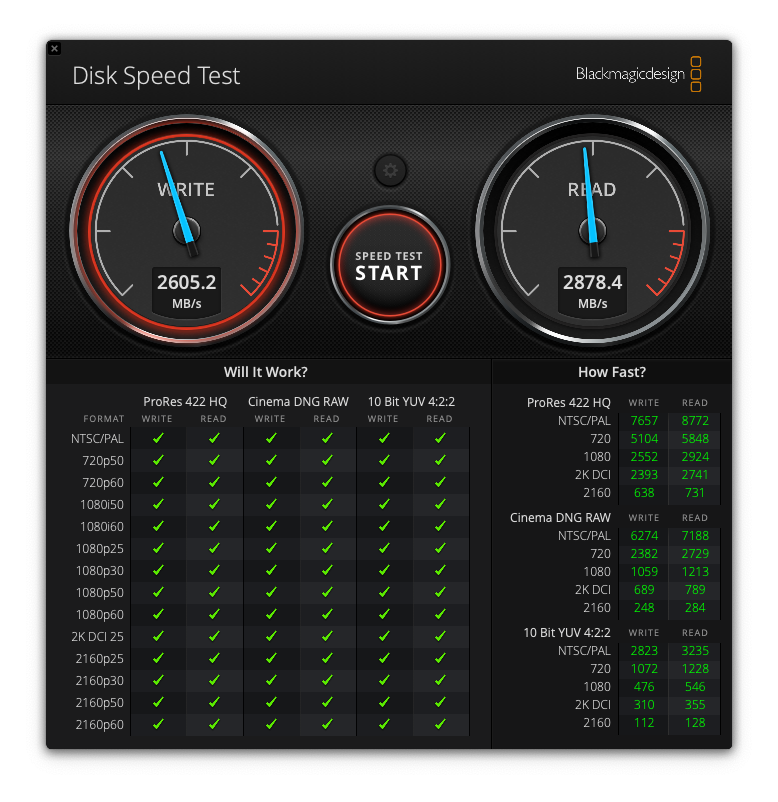778x802 pixels.
Task: Click the 2160p60 ProRes 422 HQ read checkmark
Action: pyautogui.click(x=214, y=724)
